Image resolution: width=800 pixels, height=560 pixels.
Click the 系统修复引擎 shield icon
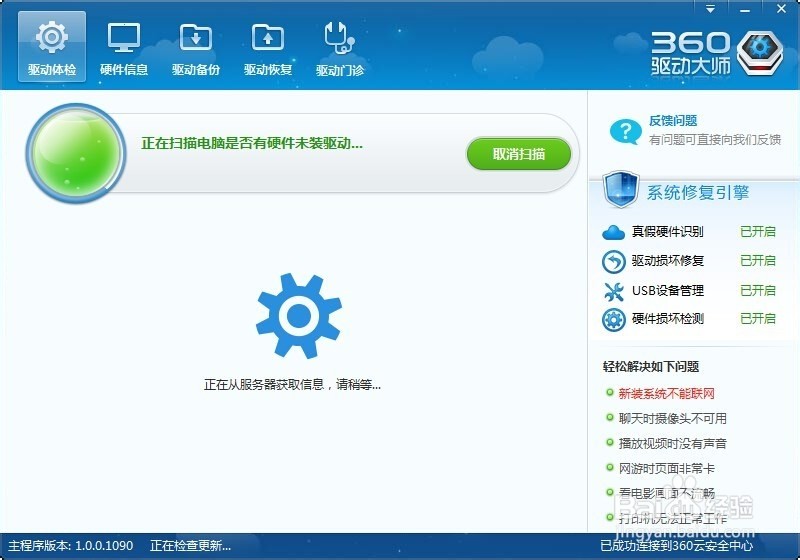coord(620,189)
